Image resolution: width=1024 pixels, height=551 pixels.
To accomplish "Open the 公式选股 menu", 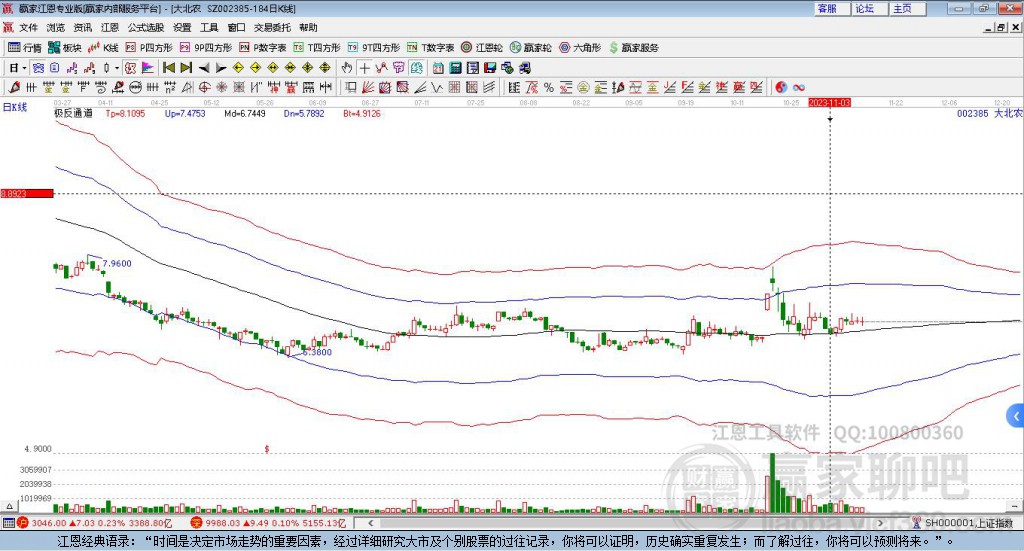I will (x=146, y=27).
